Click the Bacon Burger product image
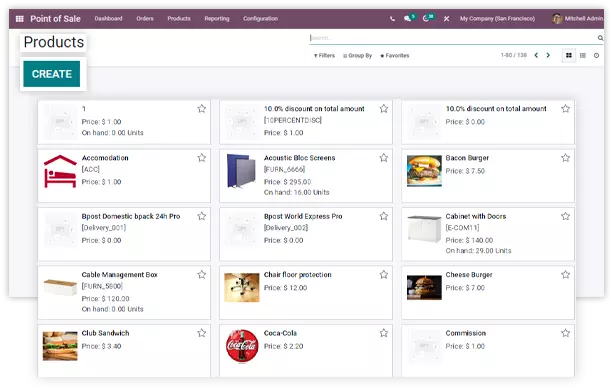 (424, 171)
